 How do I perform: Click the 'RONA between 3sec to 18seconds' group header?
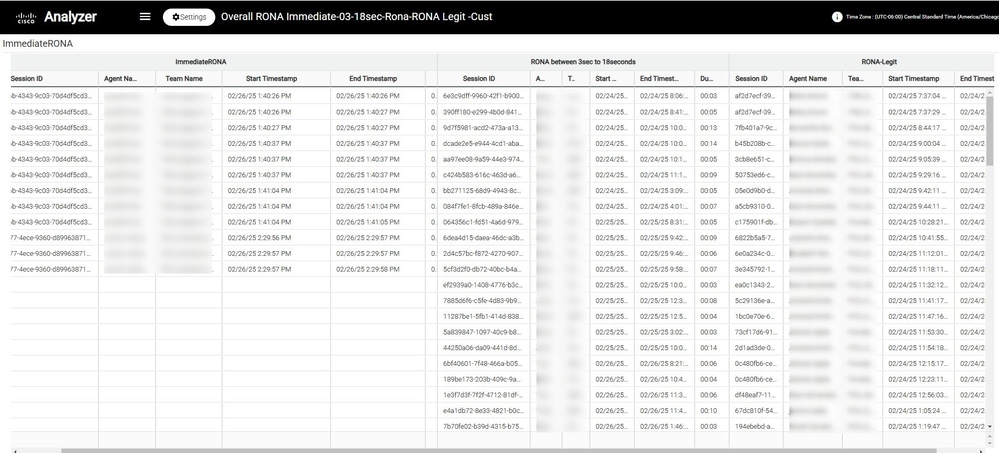click(x=583, y=62)
